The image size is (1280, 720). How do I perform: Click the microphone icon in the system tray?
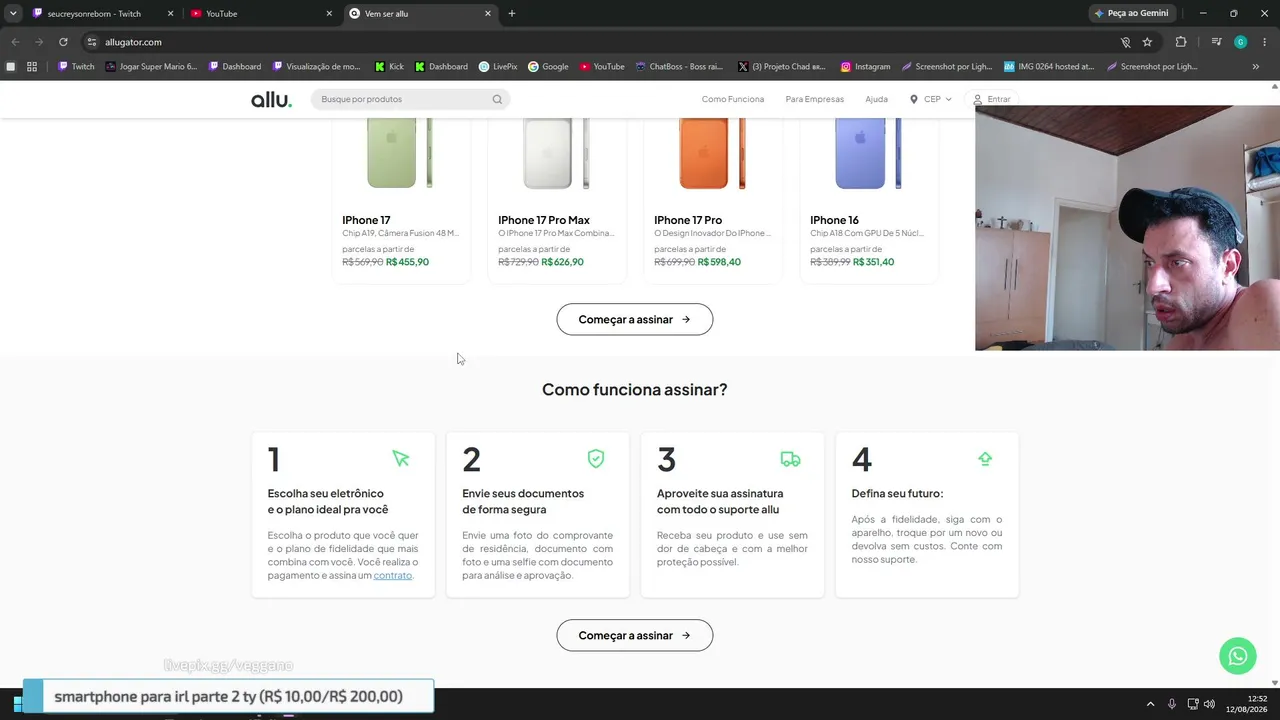[x=1171, y=703]
